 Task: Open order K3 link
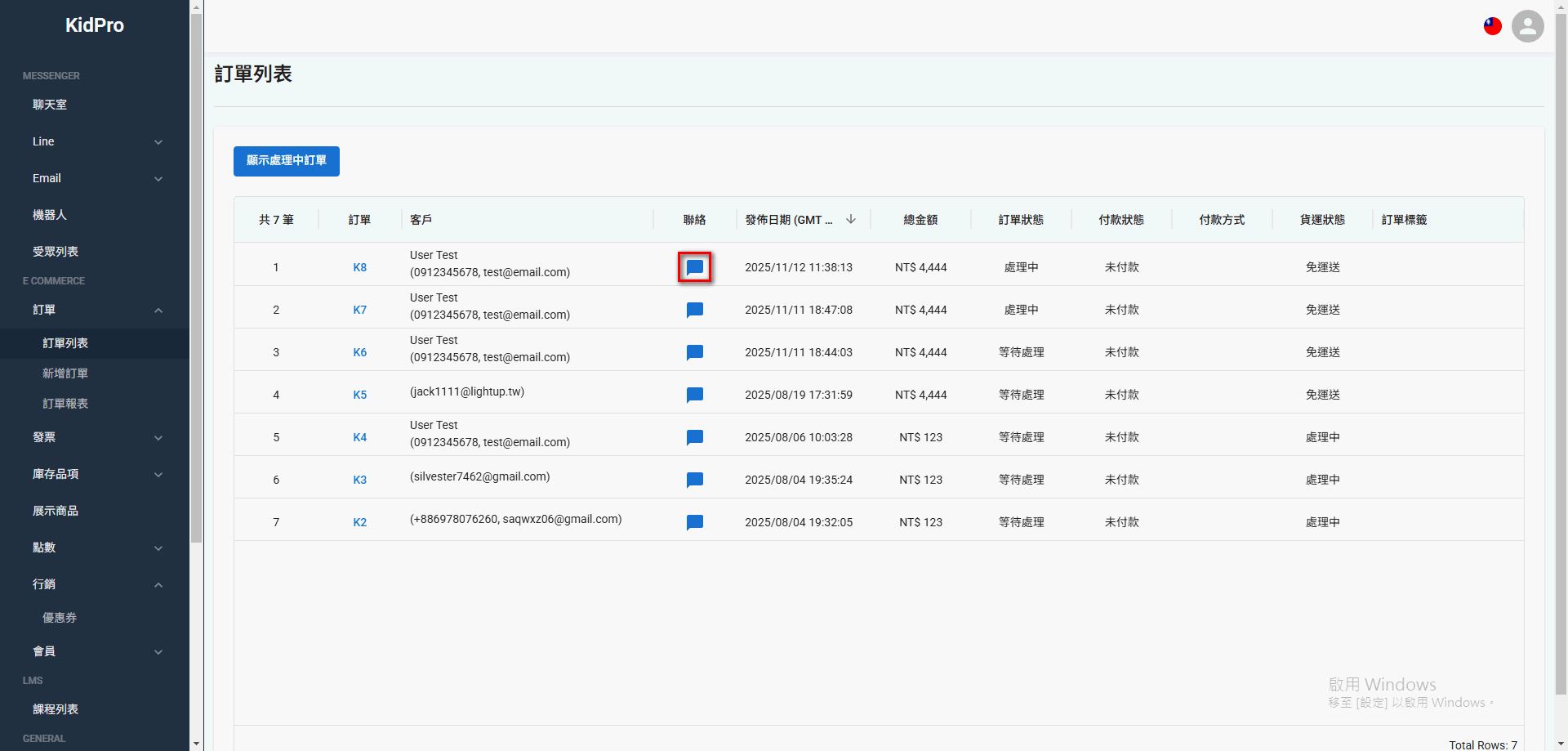coord(360,480)
